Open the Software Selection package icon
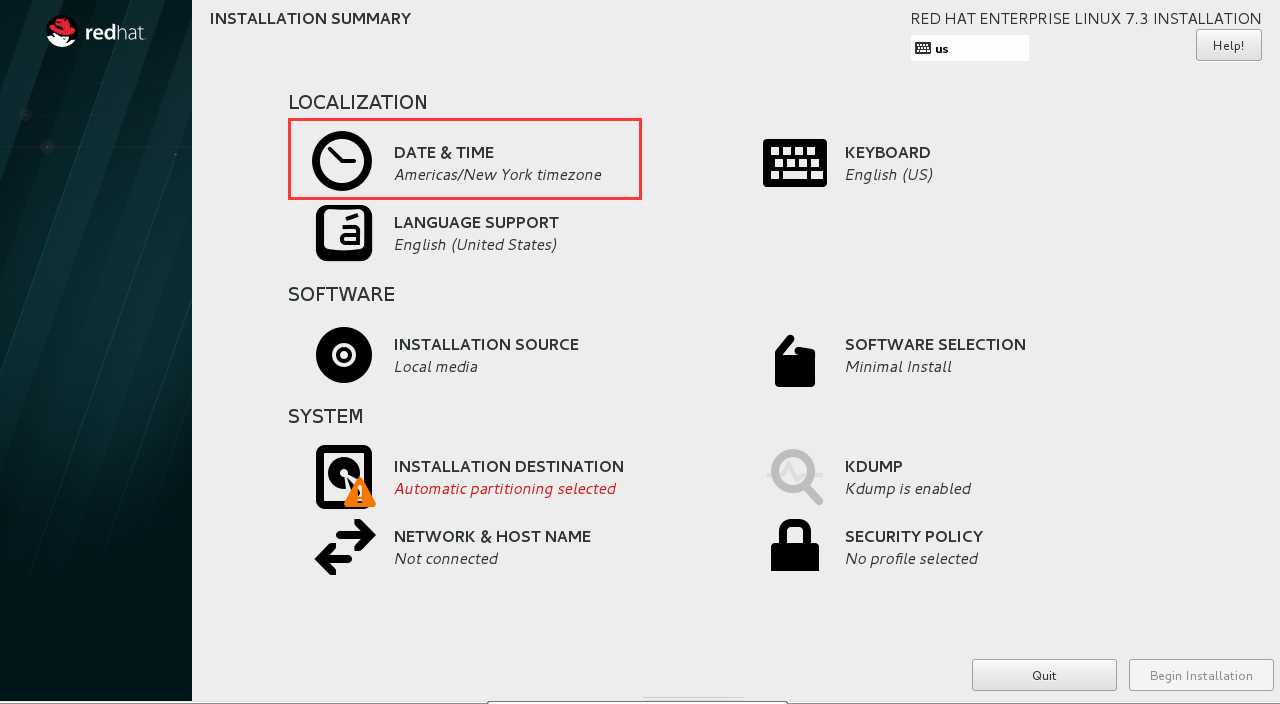The height and width of the screenshot is (704, 1280). click(795, 360)
